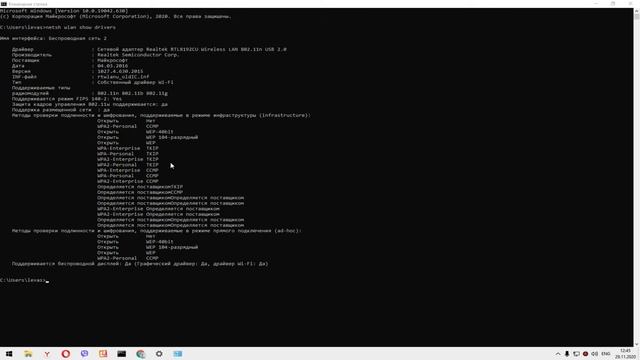Show hidden system tray icons
The width and height of the screenshot is (640, 360).
coord(558,354)
